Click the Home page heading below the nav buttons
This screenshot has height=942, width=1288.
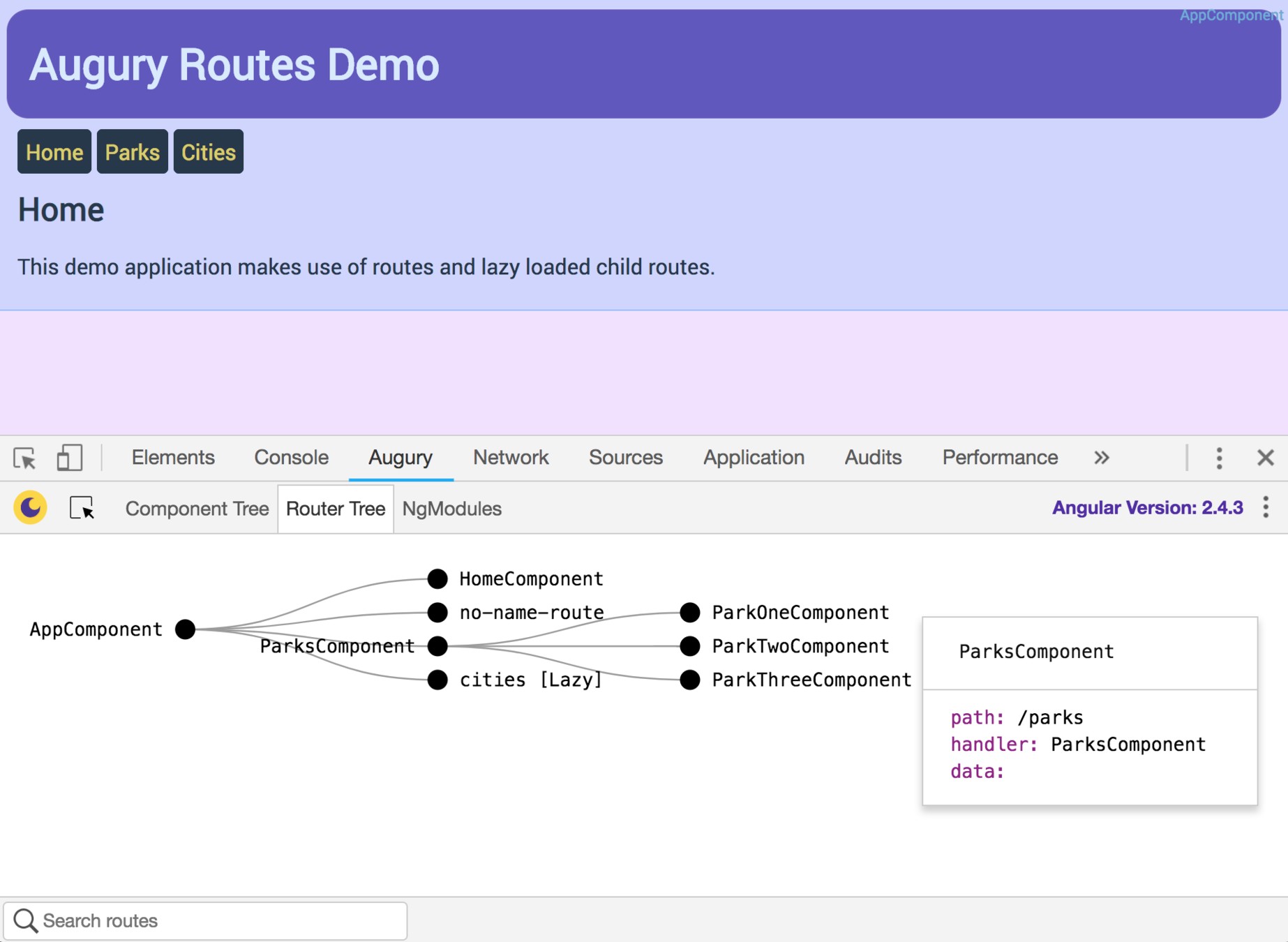[61, 209]
